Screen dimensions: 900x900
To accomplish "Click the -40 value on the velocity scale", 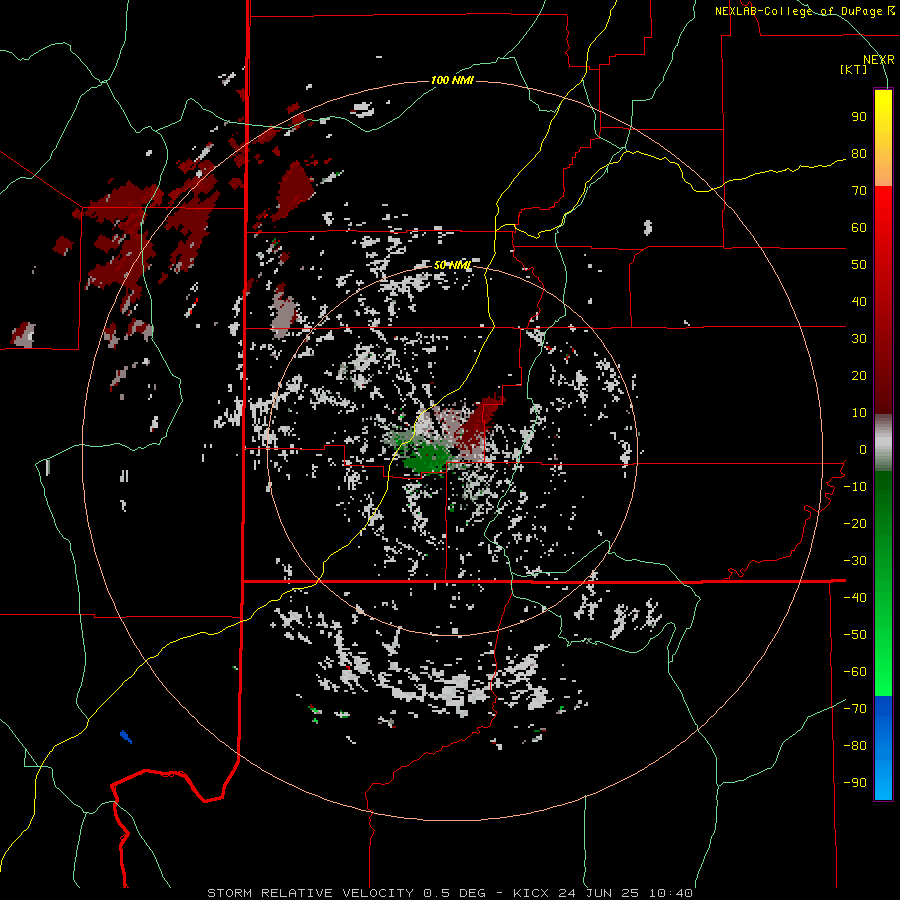I will [855, 598].
